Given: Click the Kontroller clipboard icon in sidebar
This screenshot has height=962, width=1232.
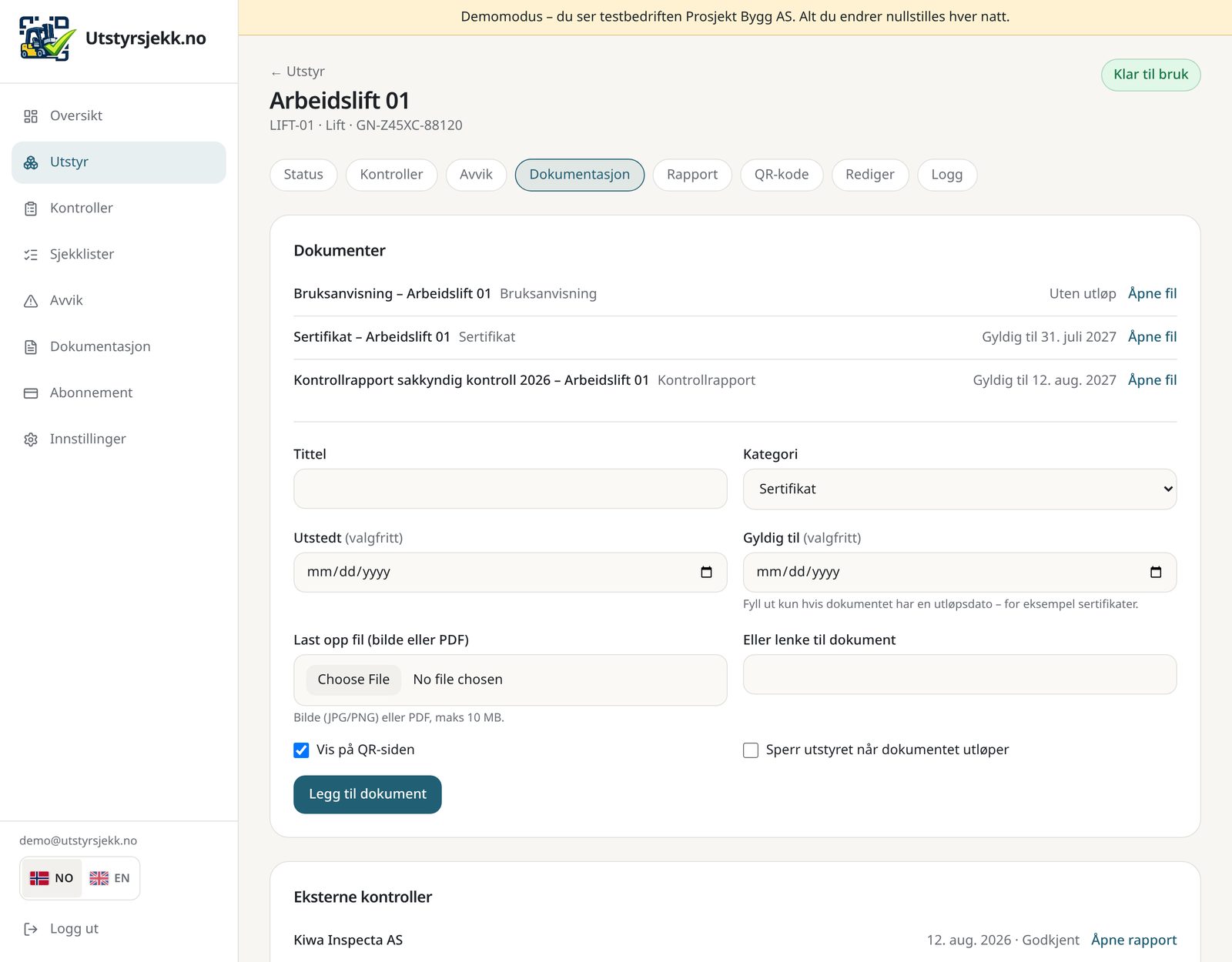Looking at the screenshot, I should (x=31, y=209).
